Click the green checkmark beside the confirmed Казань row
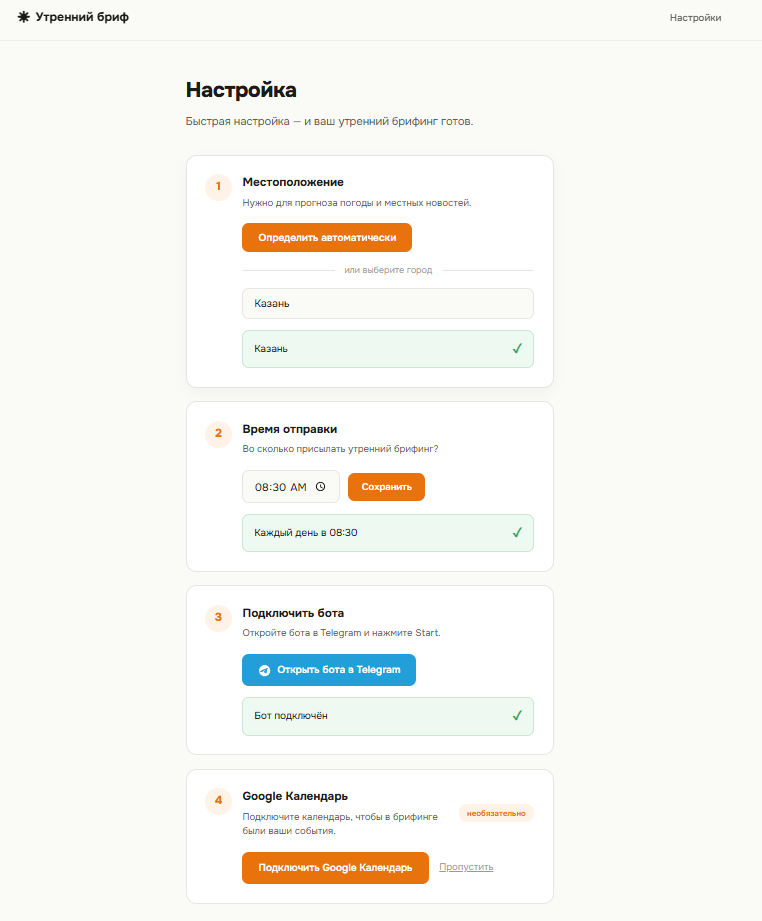This screenshot has height=921, width=762. [517, 348]
